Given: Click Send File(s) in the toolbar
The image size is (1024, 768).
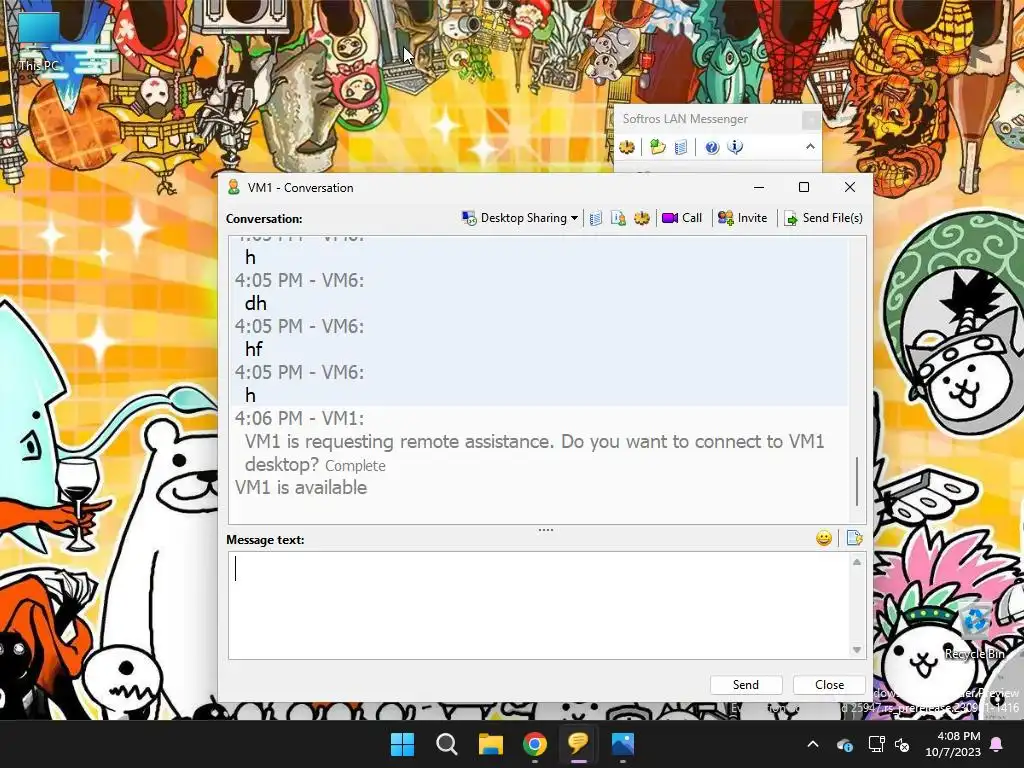Looking at the screenshot, I should (x=824, y=218).
